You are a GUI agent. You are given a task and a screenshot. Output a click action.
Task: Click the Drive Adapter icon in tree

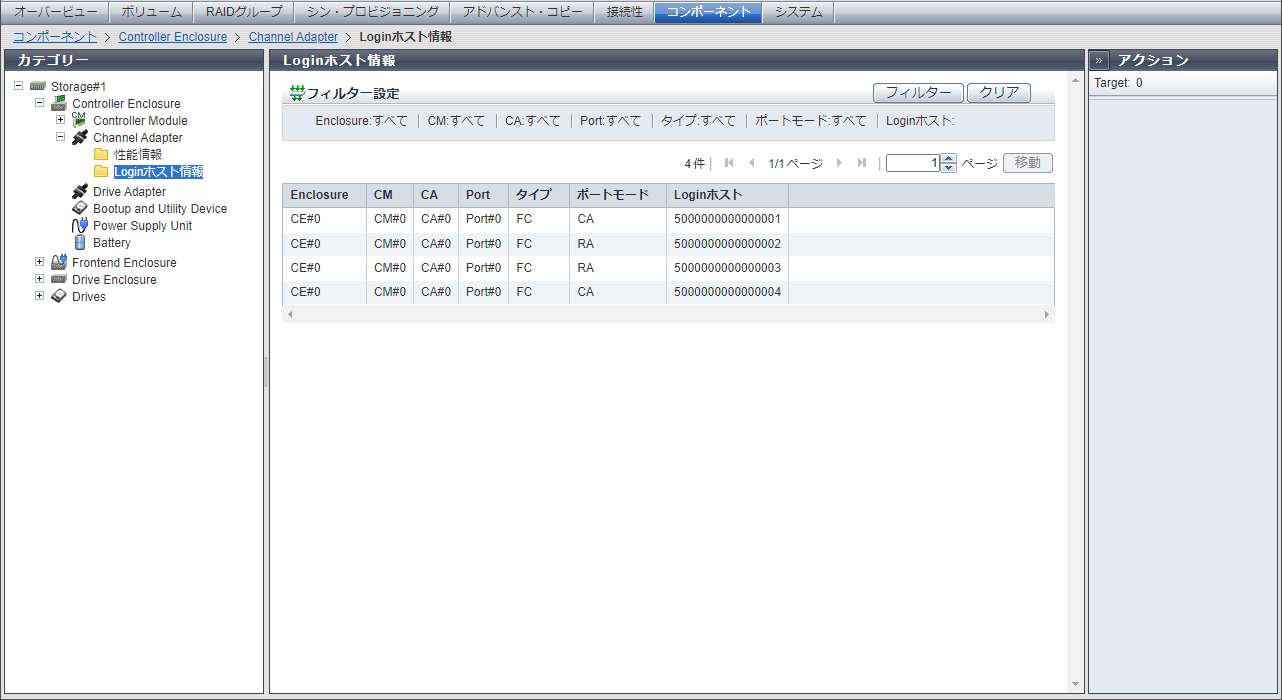pos(80,192)
